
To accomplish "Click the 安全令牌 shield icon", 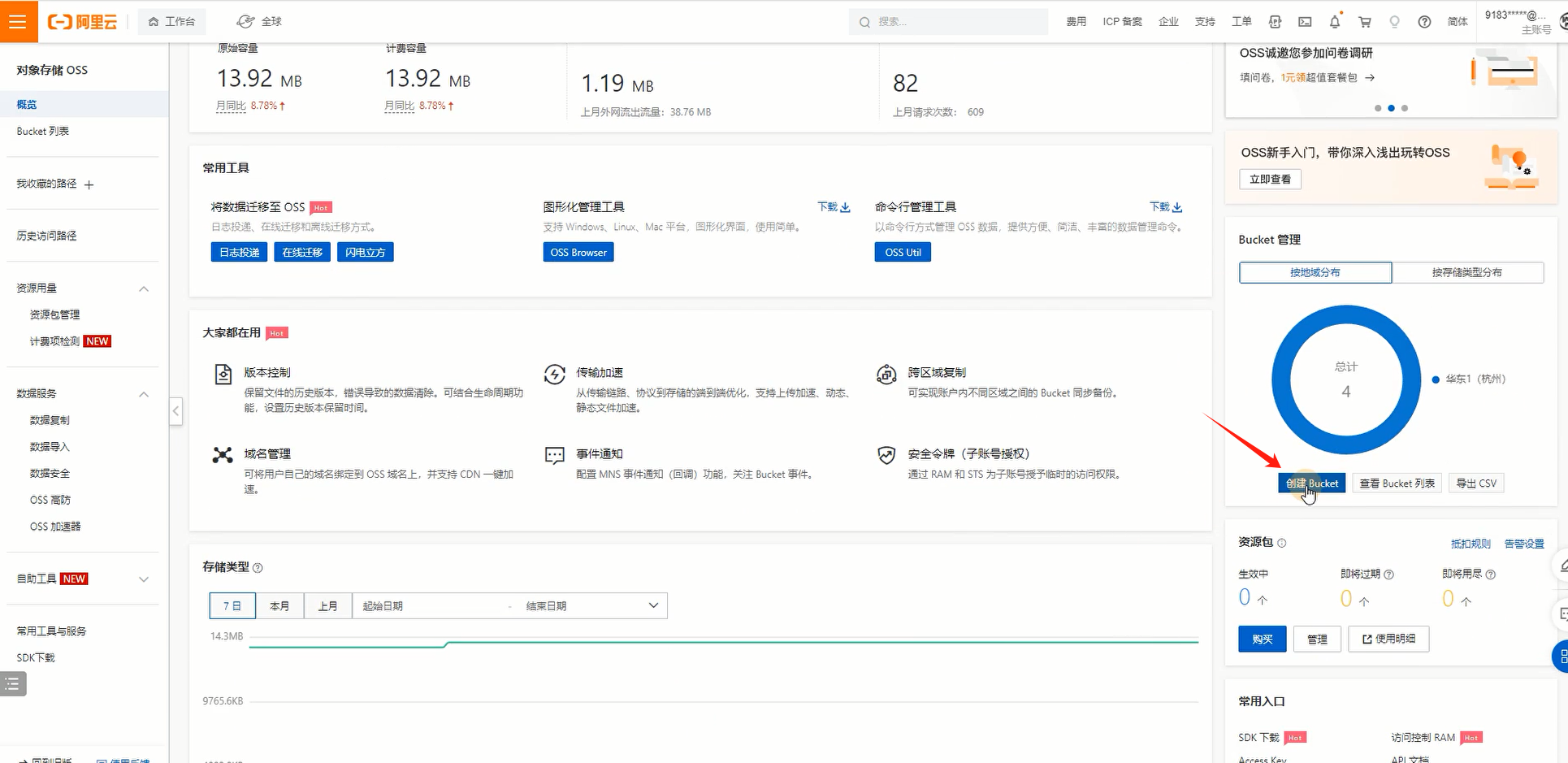I will 886,455.
